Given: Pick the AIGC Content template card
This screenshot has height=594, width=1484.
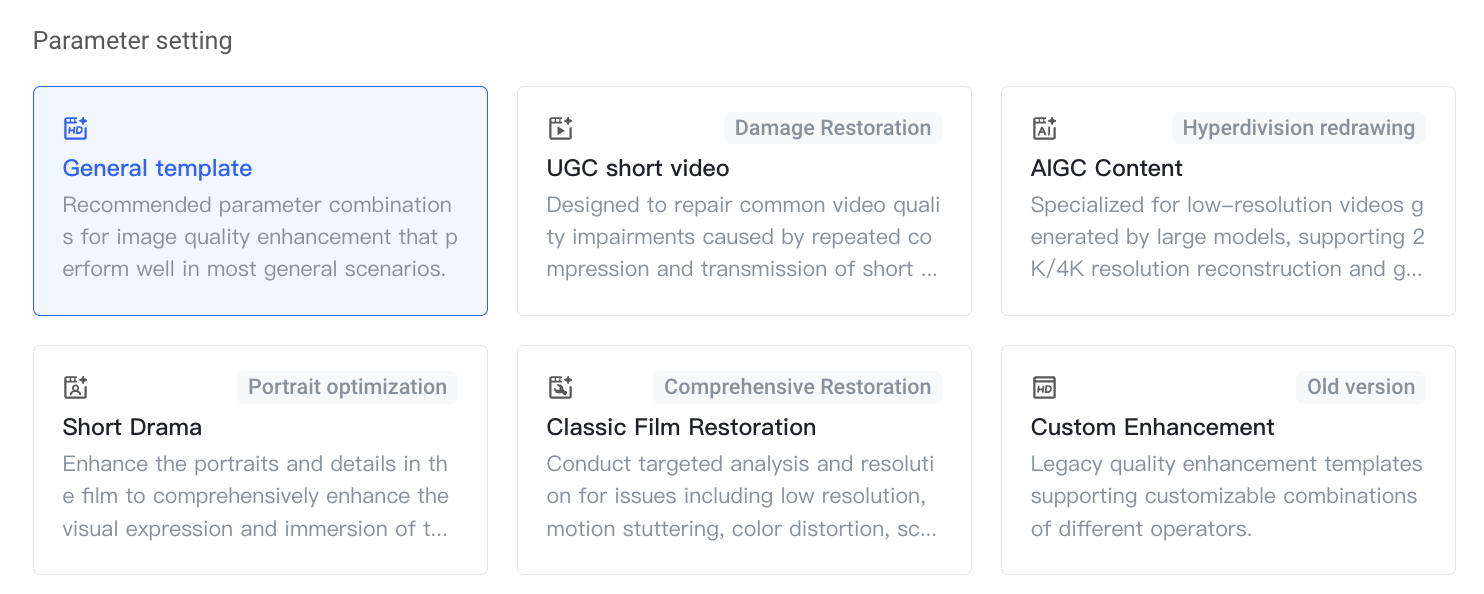Looking at the screenshot, I should (x=1228, y=201).
